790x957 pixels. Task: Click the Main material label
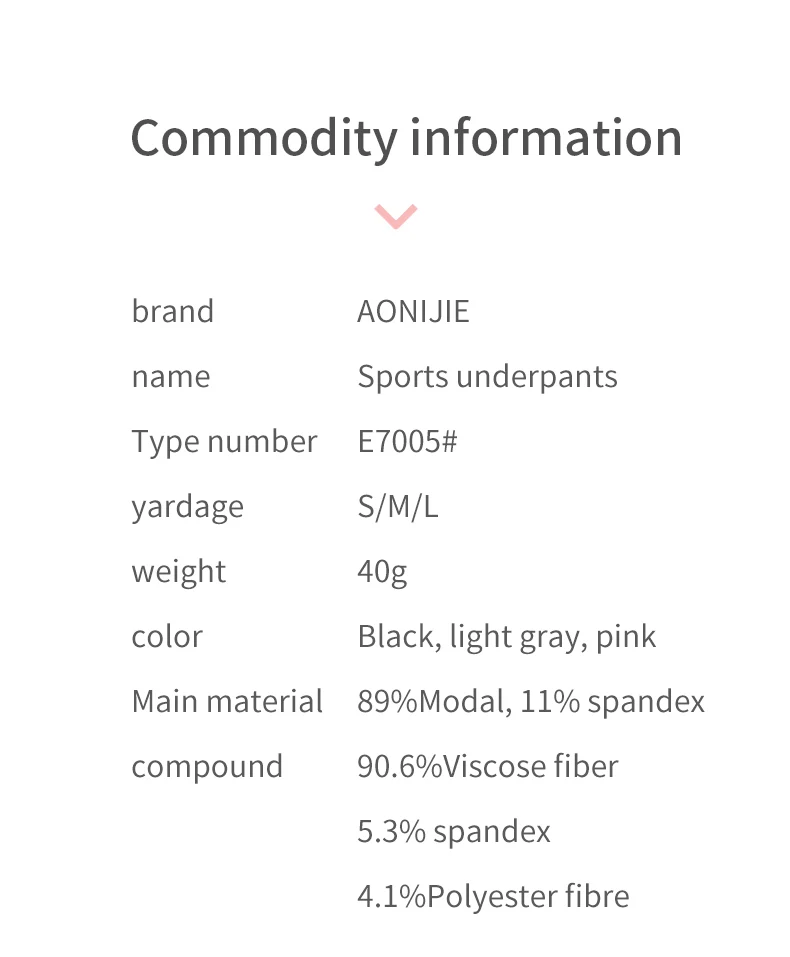coord(227,702)
